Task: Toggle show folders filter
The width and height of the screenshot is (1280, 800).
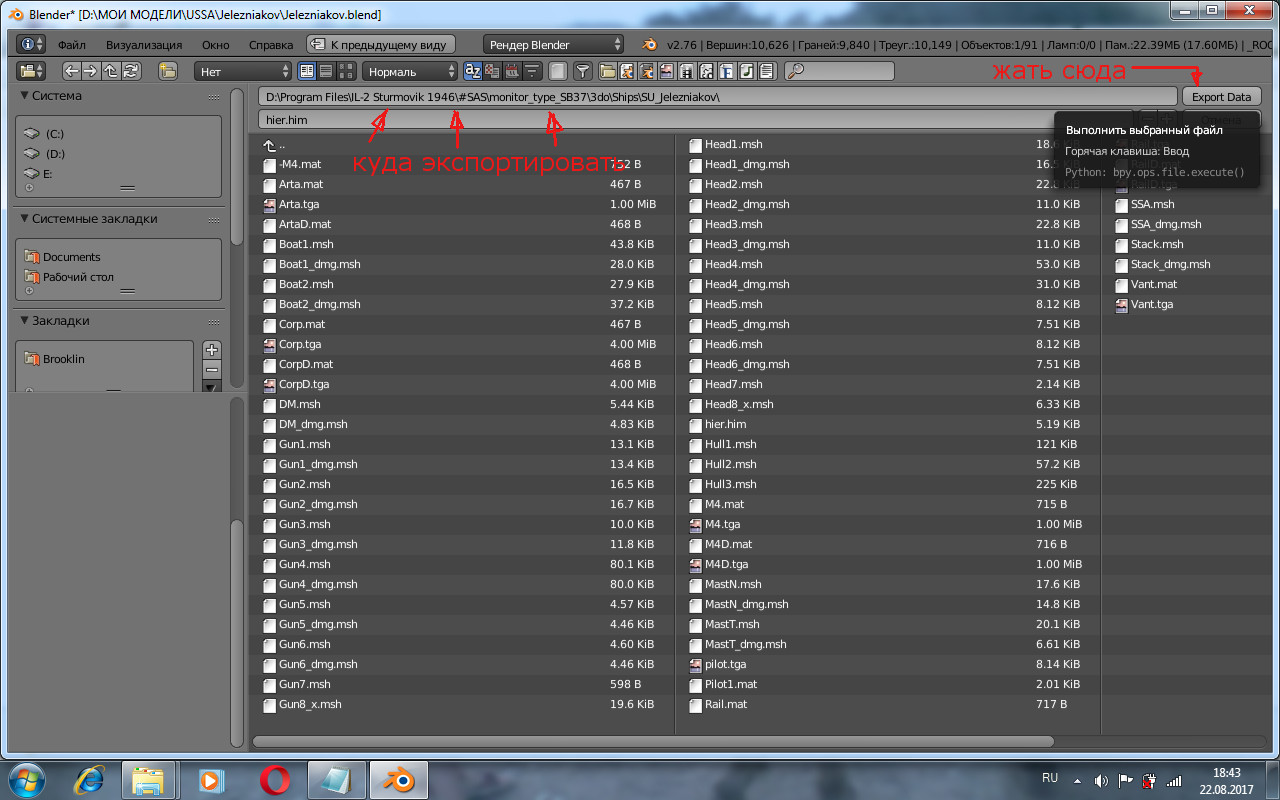Action: 608,71
